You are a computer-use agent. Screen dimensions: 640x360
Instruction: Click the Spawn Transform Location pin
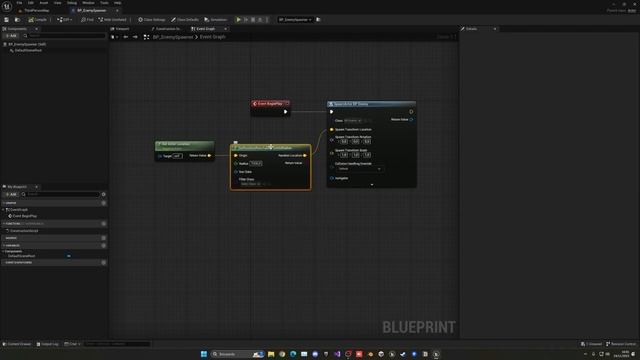click(x=331, y=129)
